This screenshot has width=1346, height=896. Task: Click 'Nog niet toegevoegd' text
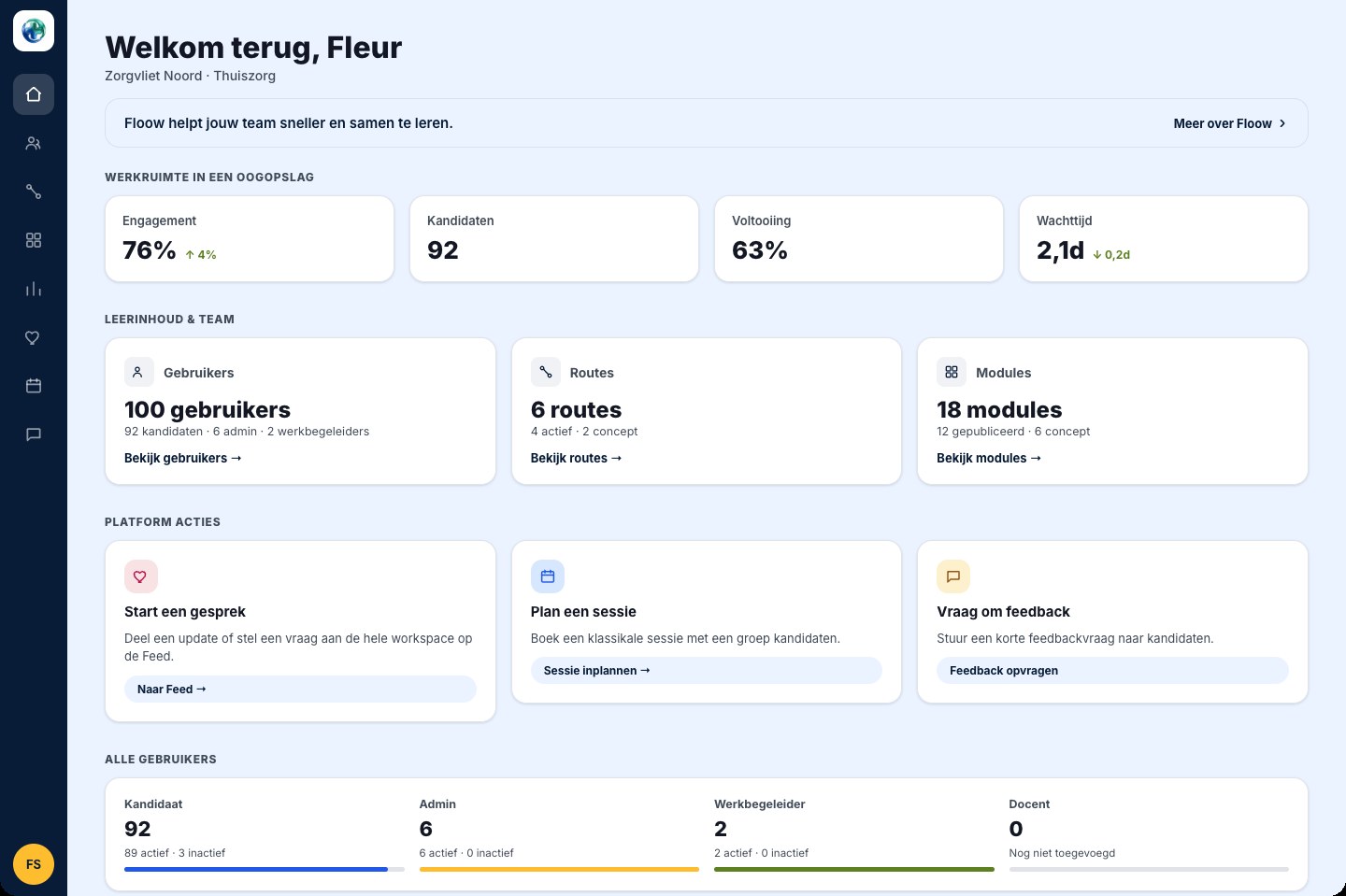point(1062,853)
